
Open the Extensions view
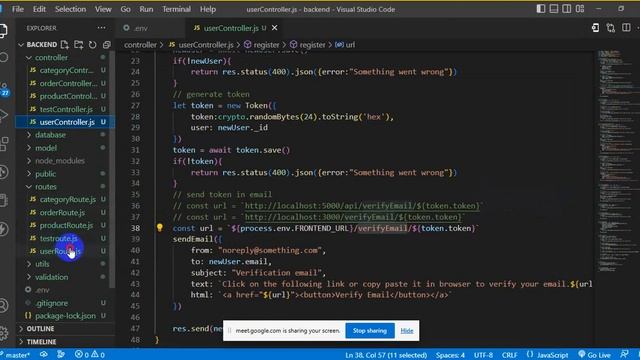click(4, 144)
